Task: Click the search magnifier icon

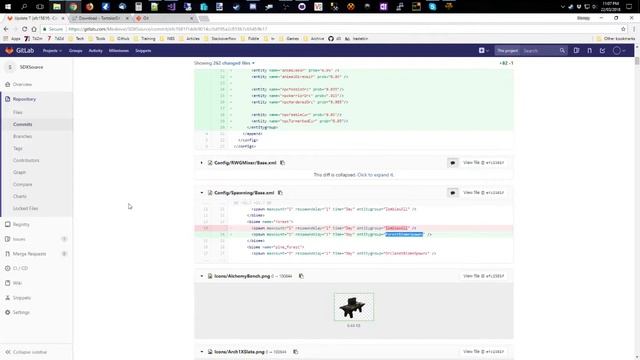Action: click(562, 51)
